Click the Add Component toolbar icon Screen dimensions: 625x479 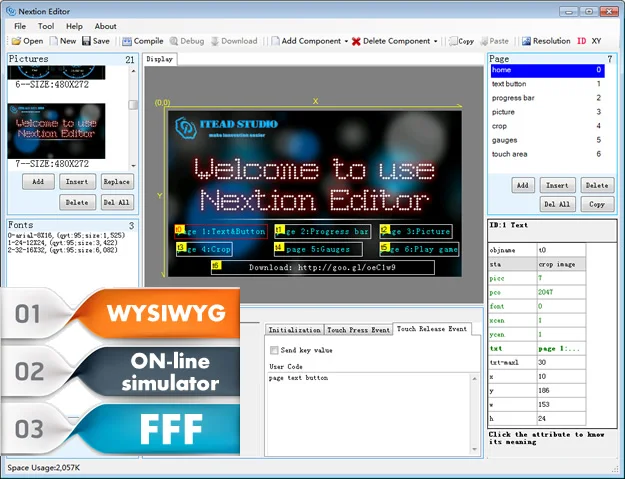pos(276,41)
